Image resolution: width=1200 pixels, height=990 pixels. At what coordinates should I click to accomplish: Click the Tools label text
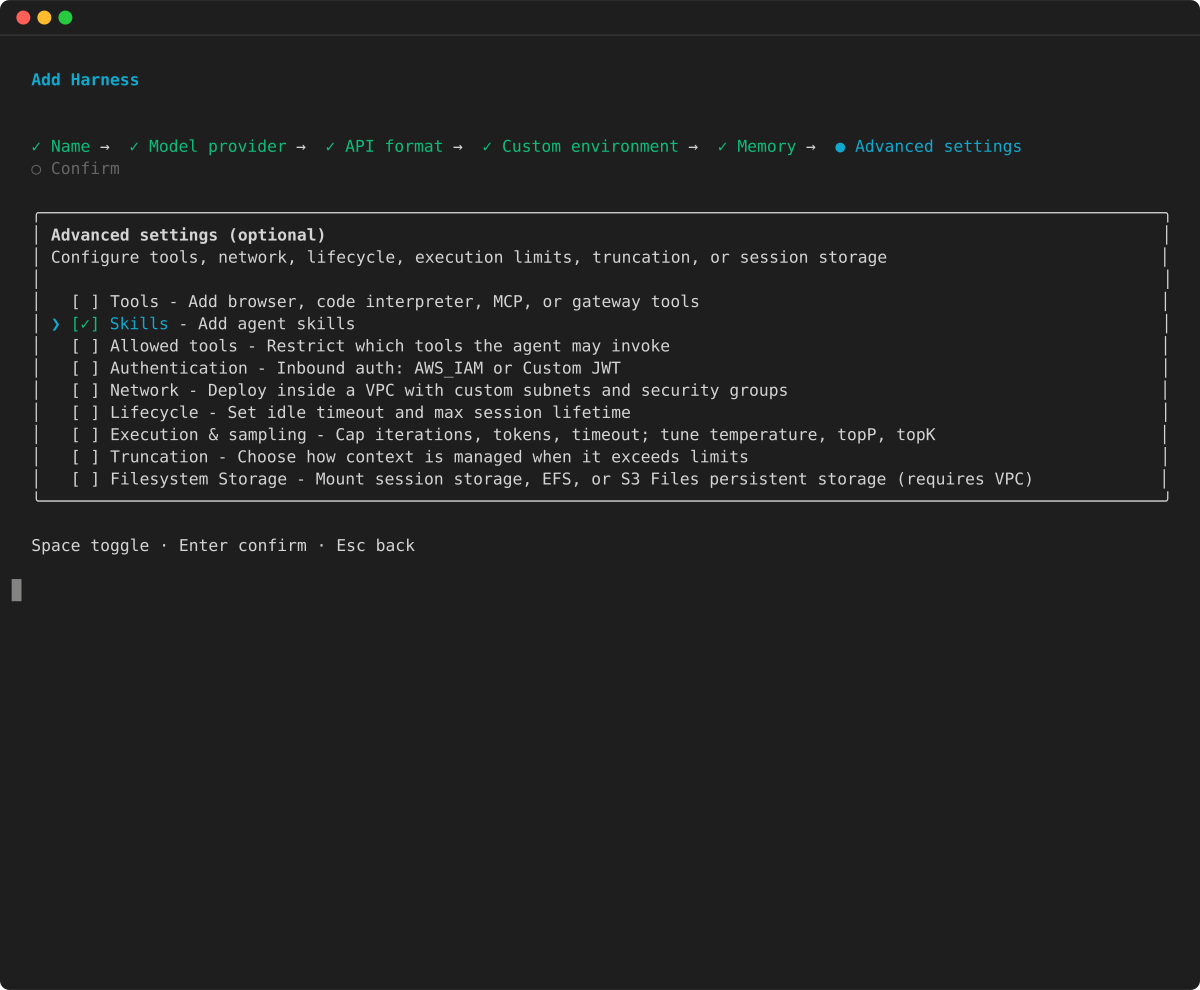[134, 302]
